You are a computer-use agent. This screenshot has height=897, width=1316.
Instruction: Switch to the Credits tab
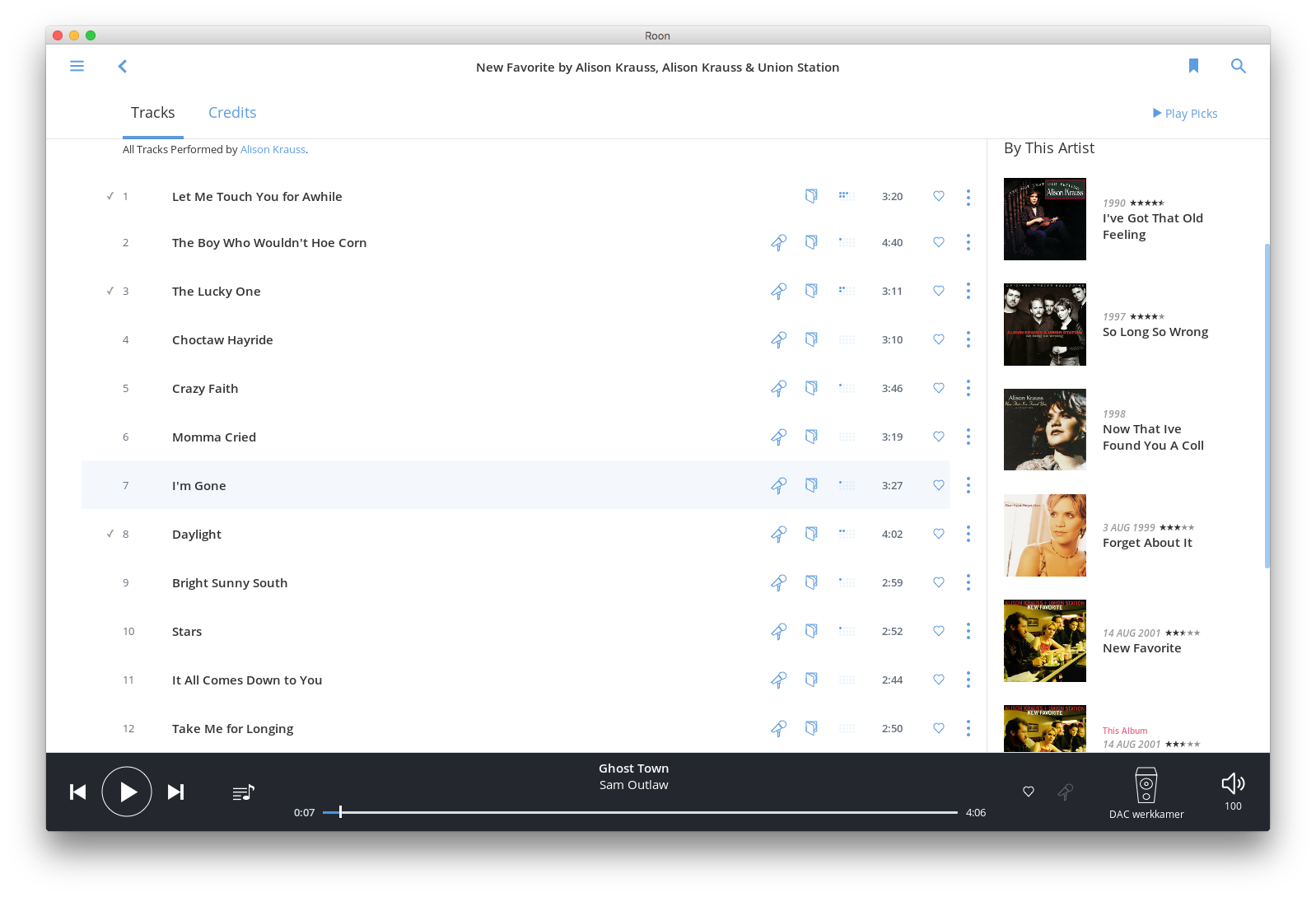232,113
